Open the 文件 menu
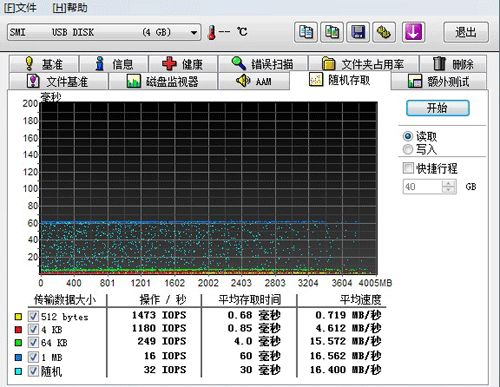 point(20,7)
